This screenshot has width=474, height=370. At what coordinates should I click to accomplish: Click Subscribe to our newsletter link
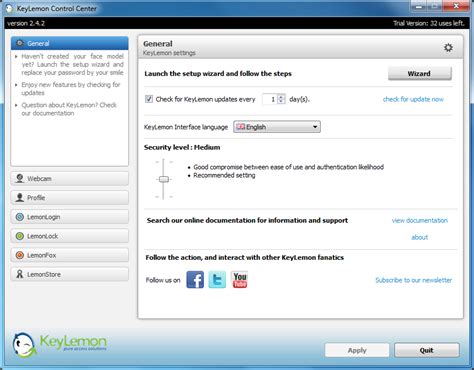tap(414, 280)
